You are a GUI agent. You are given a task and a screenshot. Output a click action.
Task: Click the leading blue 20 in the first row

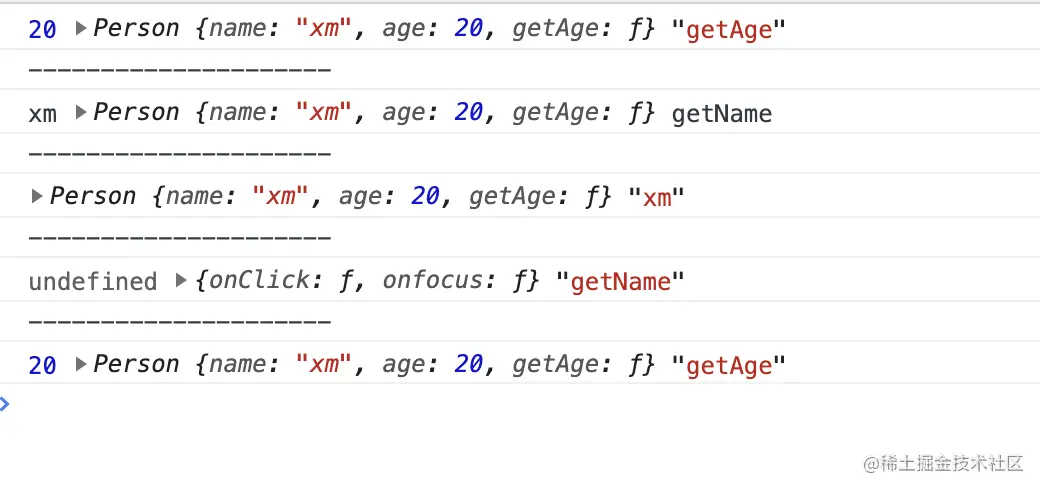[x=42, y=30]
